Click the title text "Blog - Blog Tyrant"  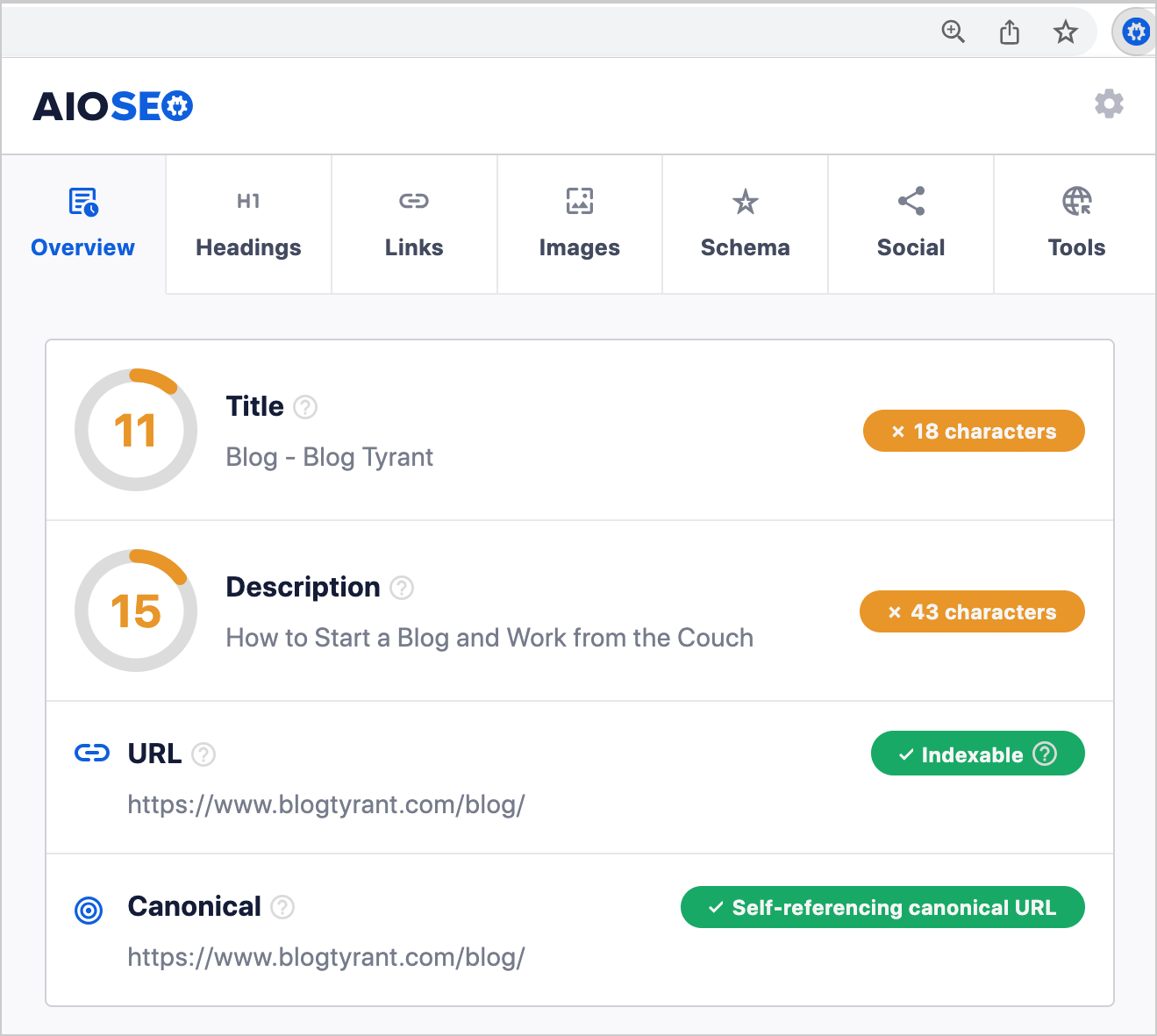[330, 457]
